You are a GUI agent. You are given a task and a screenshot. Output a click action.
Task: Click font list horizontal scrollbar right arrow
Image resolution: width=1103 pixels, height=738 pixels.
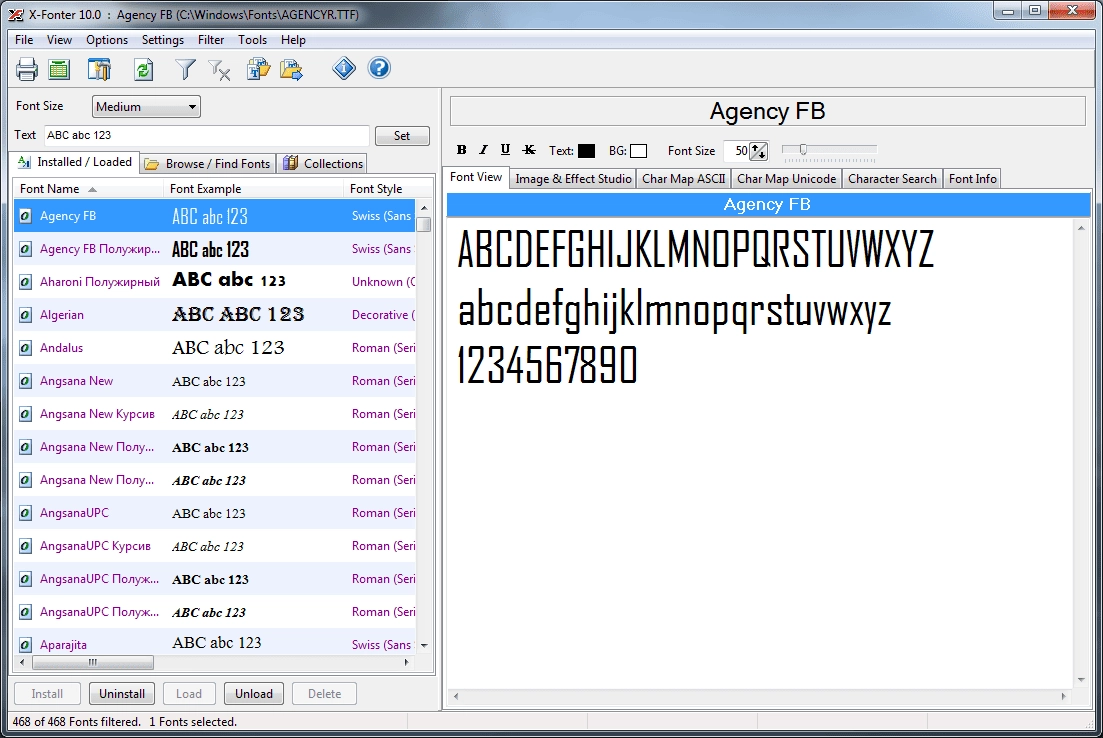point(407,662)
